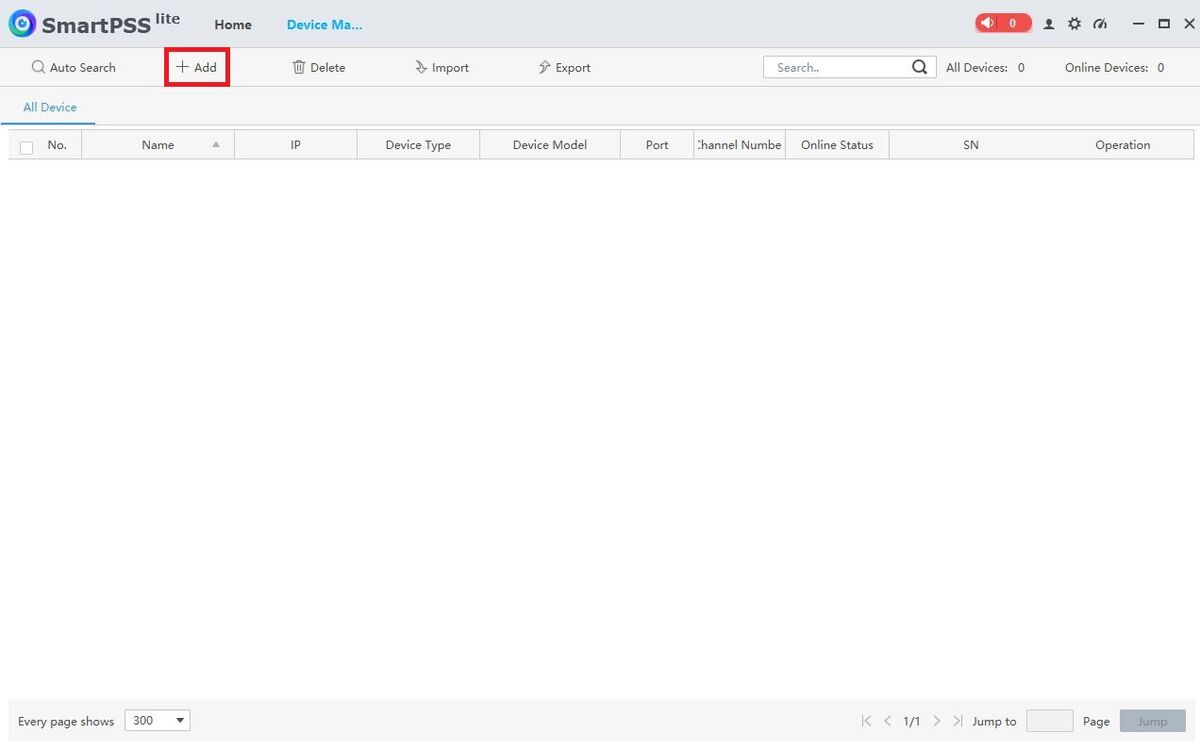
Task: Click the All Devices: 0 counter
Action: 985,67
